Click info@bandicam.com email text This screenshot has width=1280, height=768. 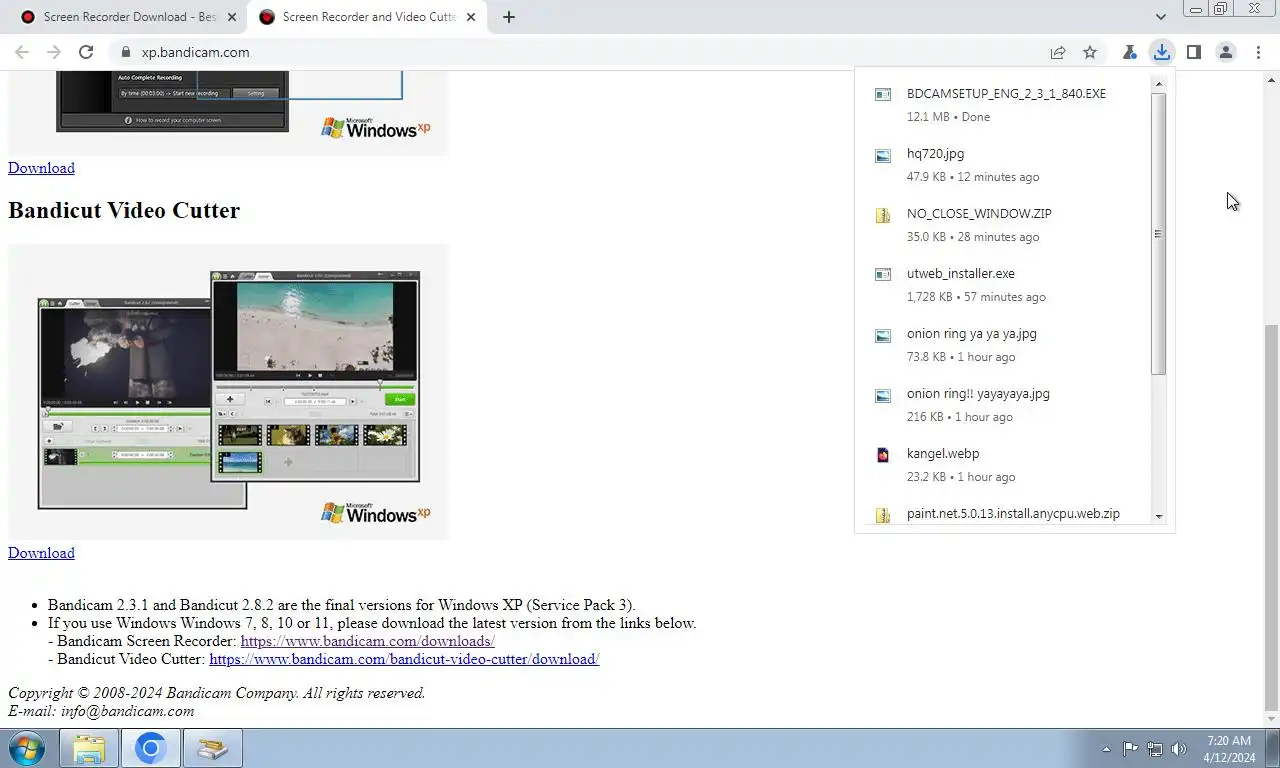[x=127, y=711]
